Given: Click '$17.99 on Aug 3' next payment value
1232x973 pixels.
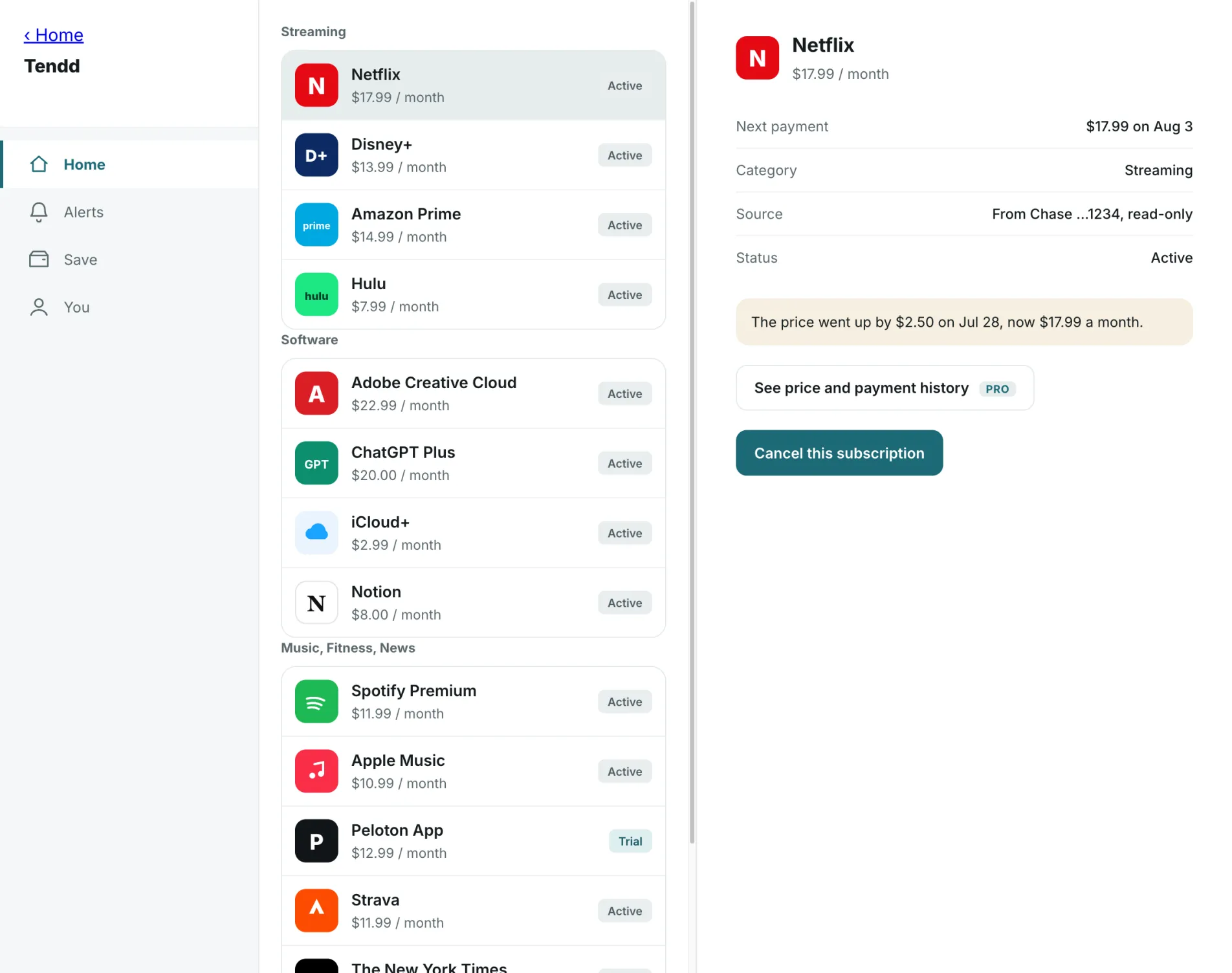Looking at the screenshot, I should pos(1139,127).
